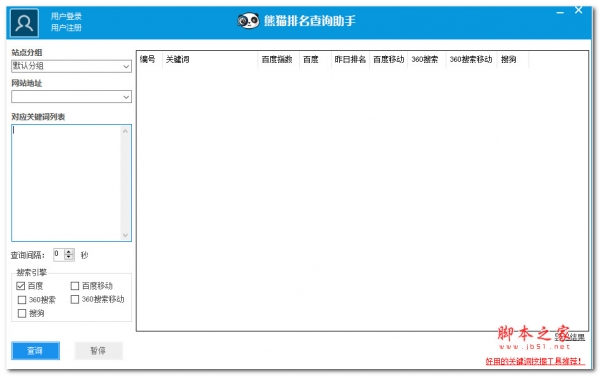Click the 查询 button
Screen dimensions: 600x376
(36, 351)
